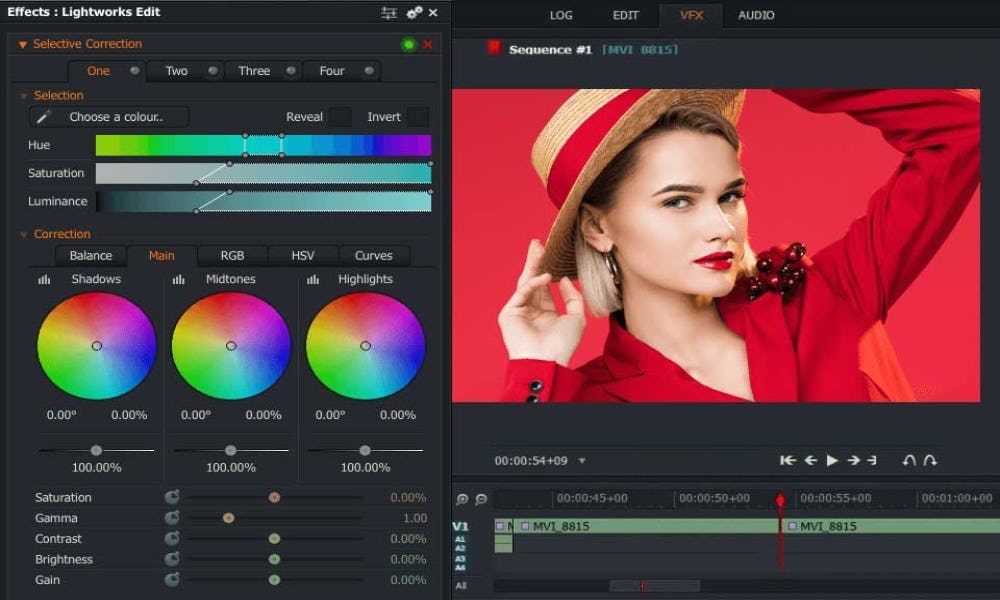This screenshot has width=1000, height=600.
Task: Switch to the AUDIO tab
Action: point(756,15)
